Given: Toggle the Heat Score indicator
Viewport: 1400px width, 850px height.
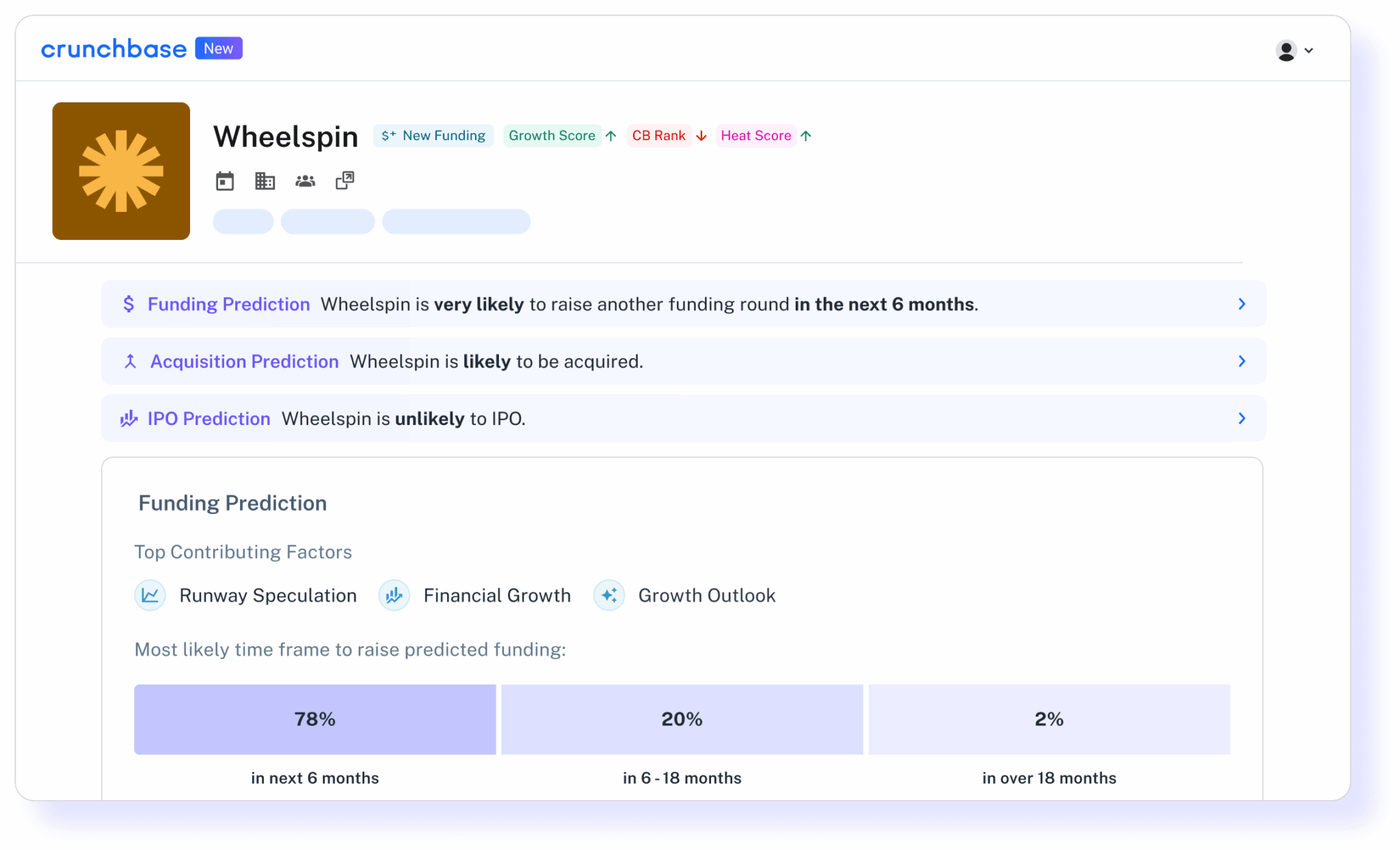Looking at the screenshot, I should 756,135.
